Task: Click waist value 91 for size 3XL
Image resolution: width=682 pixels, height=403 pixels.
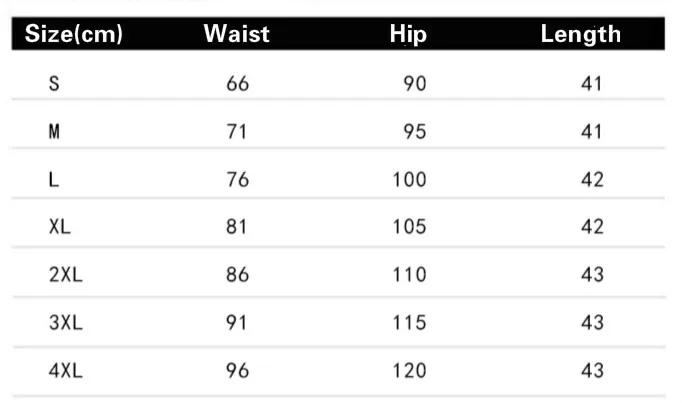Action: [x=237, y=323]
